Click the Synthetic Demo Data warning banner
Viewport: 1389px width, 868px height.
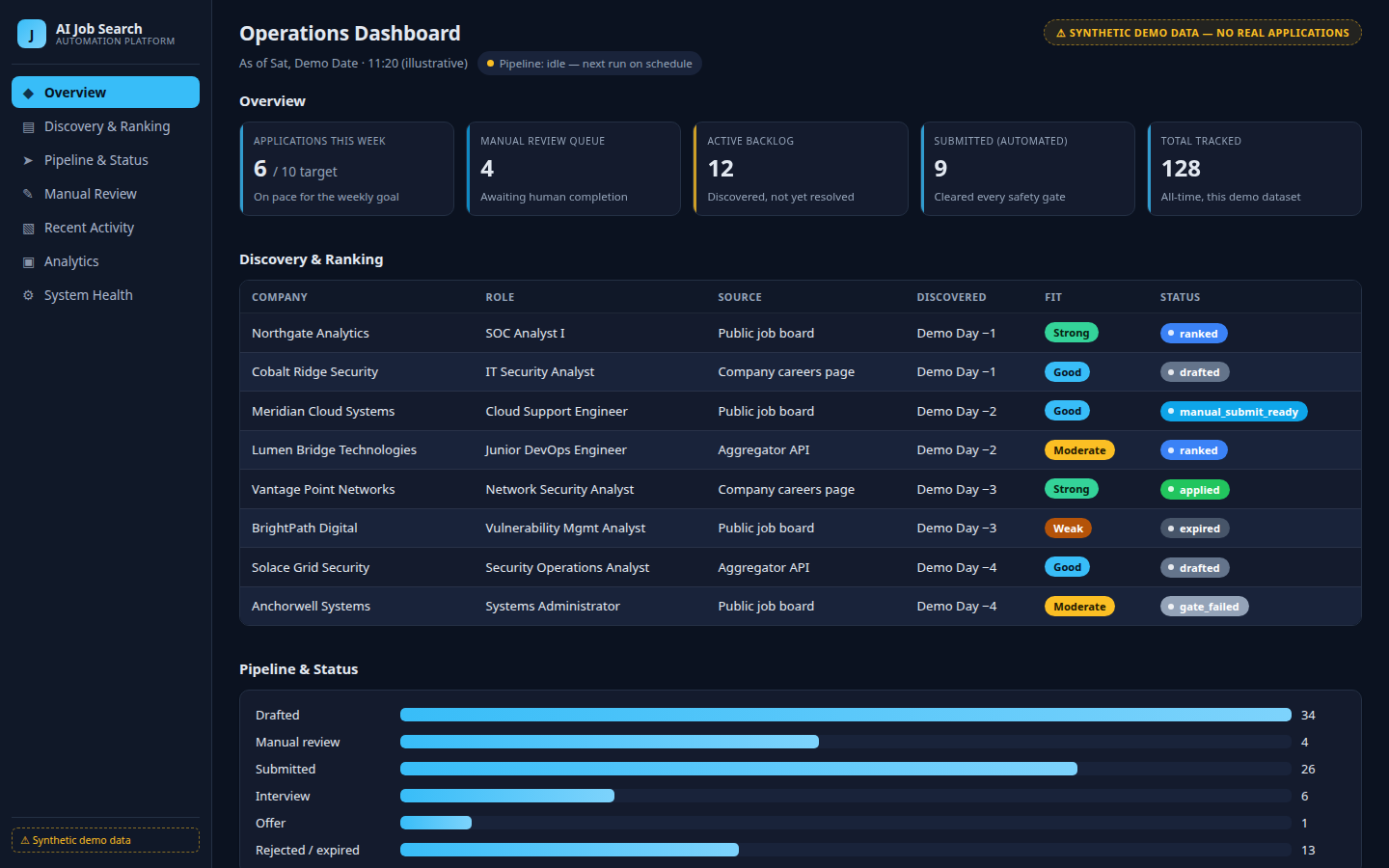tap(1202, 33)
